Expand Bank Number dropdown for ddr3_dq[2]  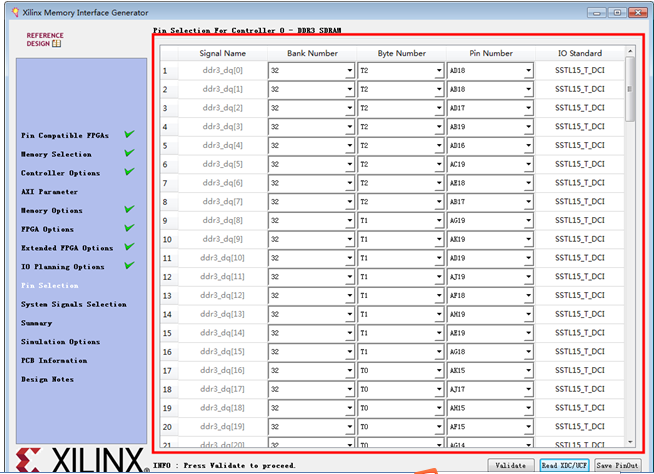tap(311, 108)
